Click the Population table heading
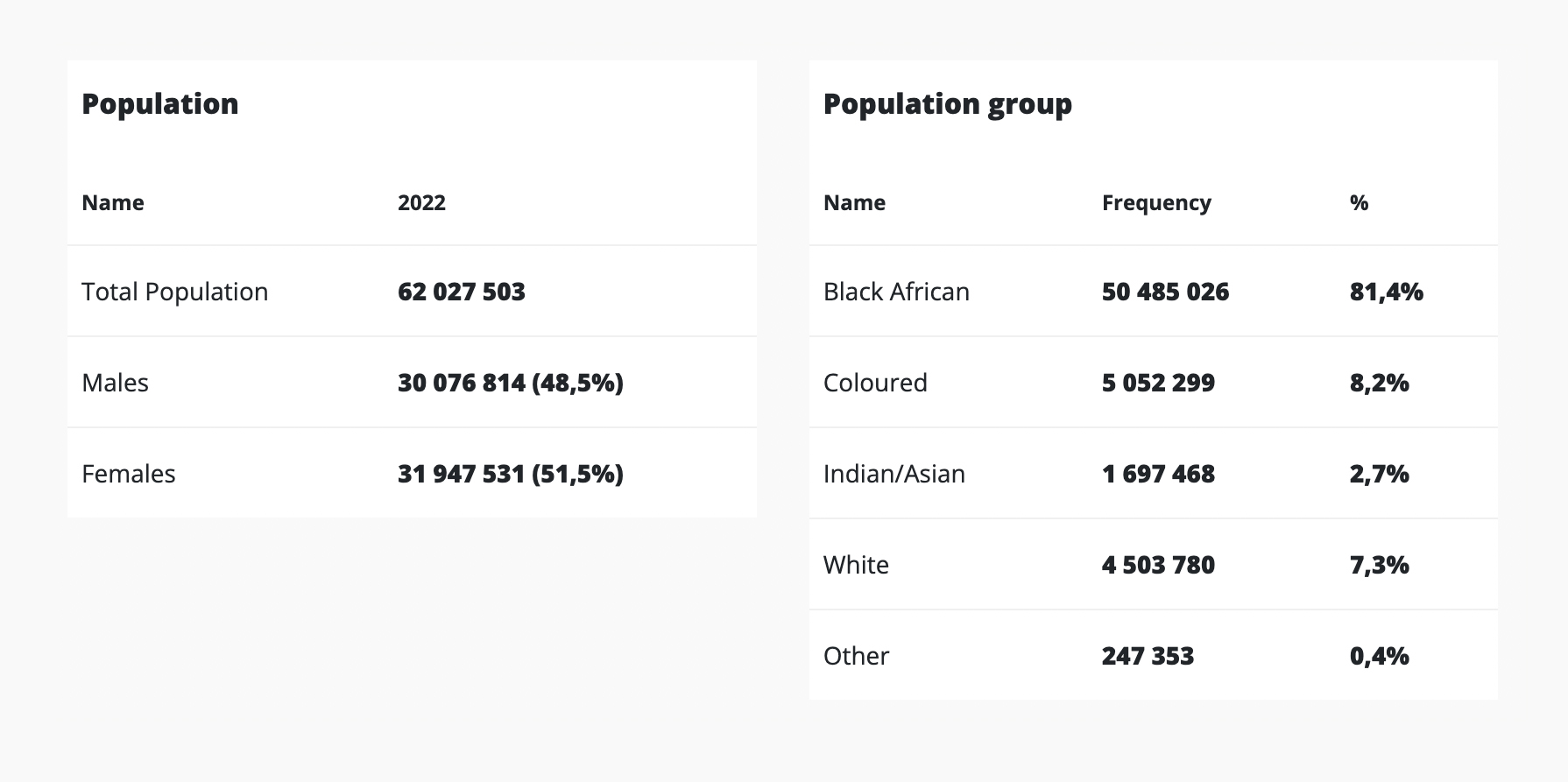Viewport: 1568px width, 782px height. coord(160,104)
